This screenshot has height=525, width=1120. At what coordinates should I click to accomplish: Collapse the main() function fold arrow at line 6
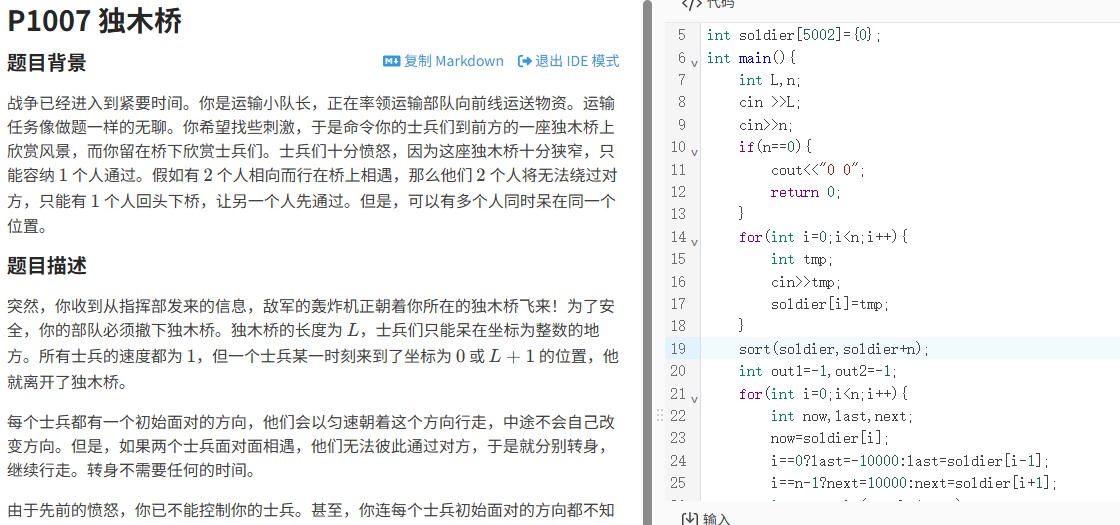694,62
